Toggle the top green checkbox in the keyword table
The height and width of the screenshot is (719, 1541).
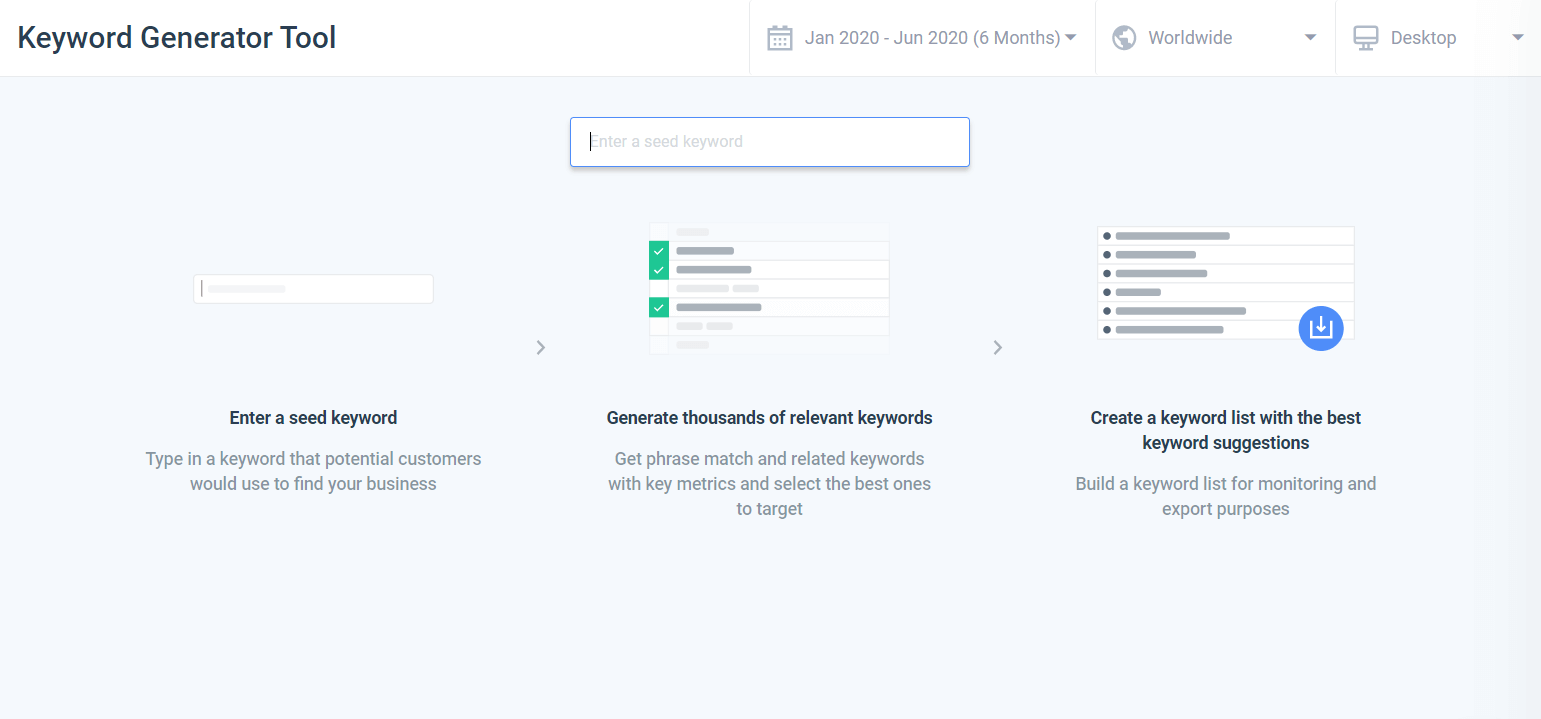pyautogui.click(x=658, y=251)
